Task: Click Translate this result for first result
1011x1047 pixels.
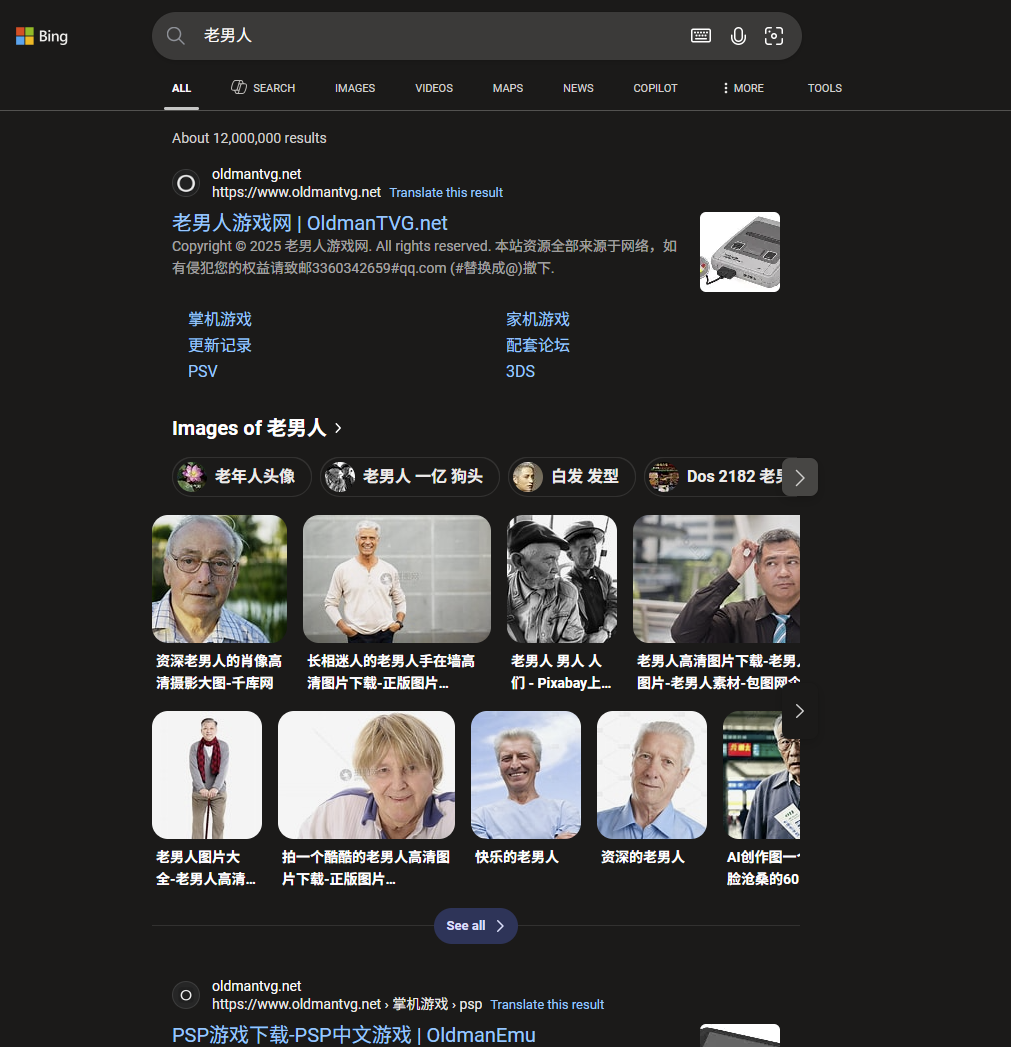Action: pos(446,192)
